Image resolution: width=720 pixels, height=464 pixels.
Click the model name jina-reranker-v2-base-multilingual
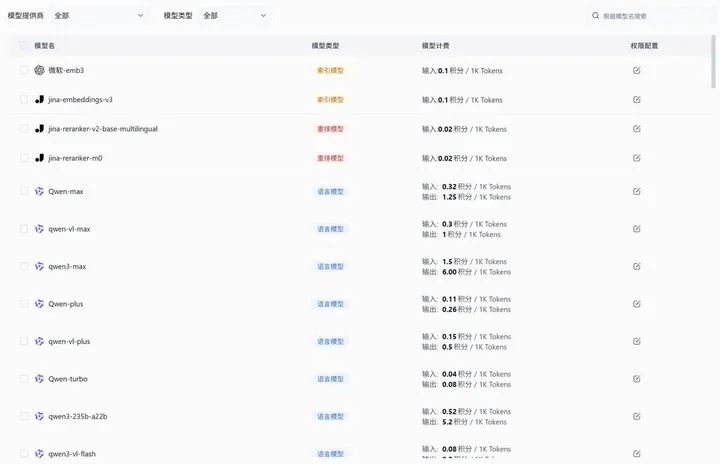point(103,129)
